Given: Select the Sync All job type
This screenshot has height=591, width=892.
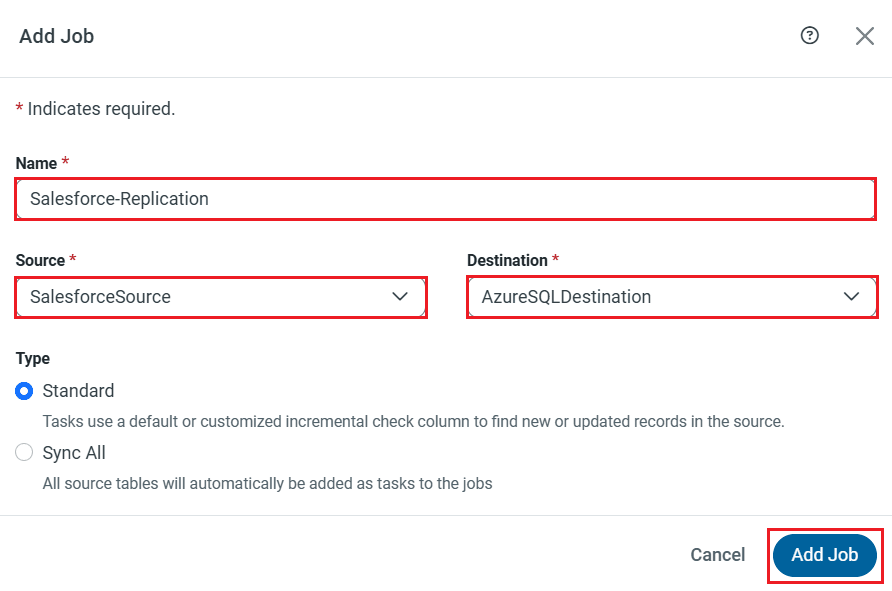Looking at the screenshot, I should tap(24, 452).
